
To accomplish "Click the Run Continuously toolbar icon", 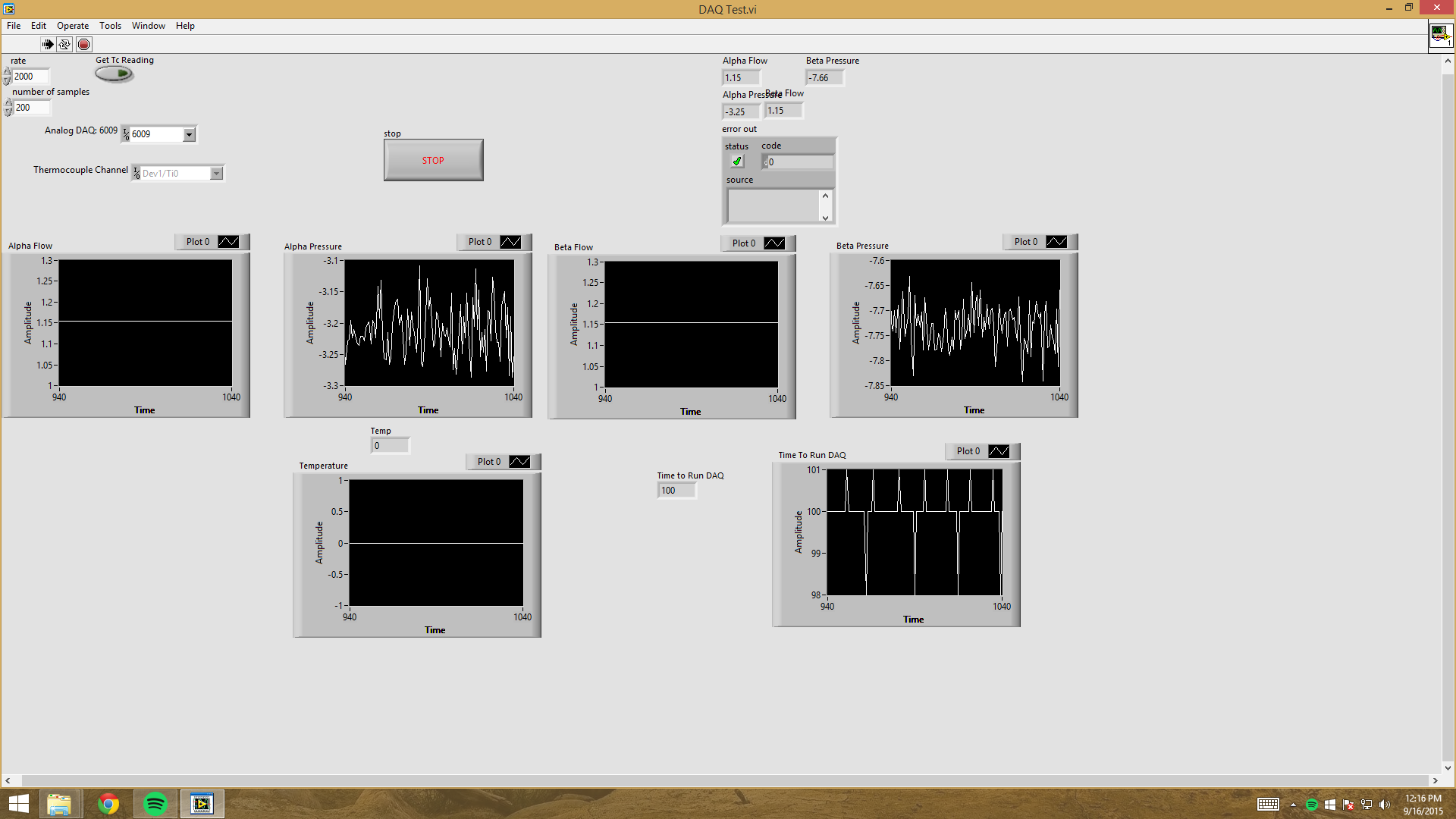I will point(64,44).
